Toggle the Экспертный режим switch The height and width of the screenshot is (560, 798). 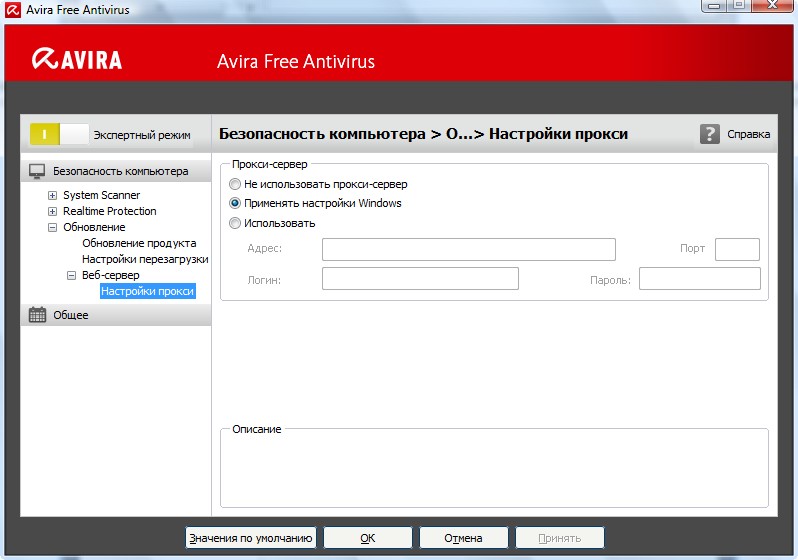[x=59, y=134]
